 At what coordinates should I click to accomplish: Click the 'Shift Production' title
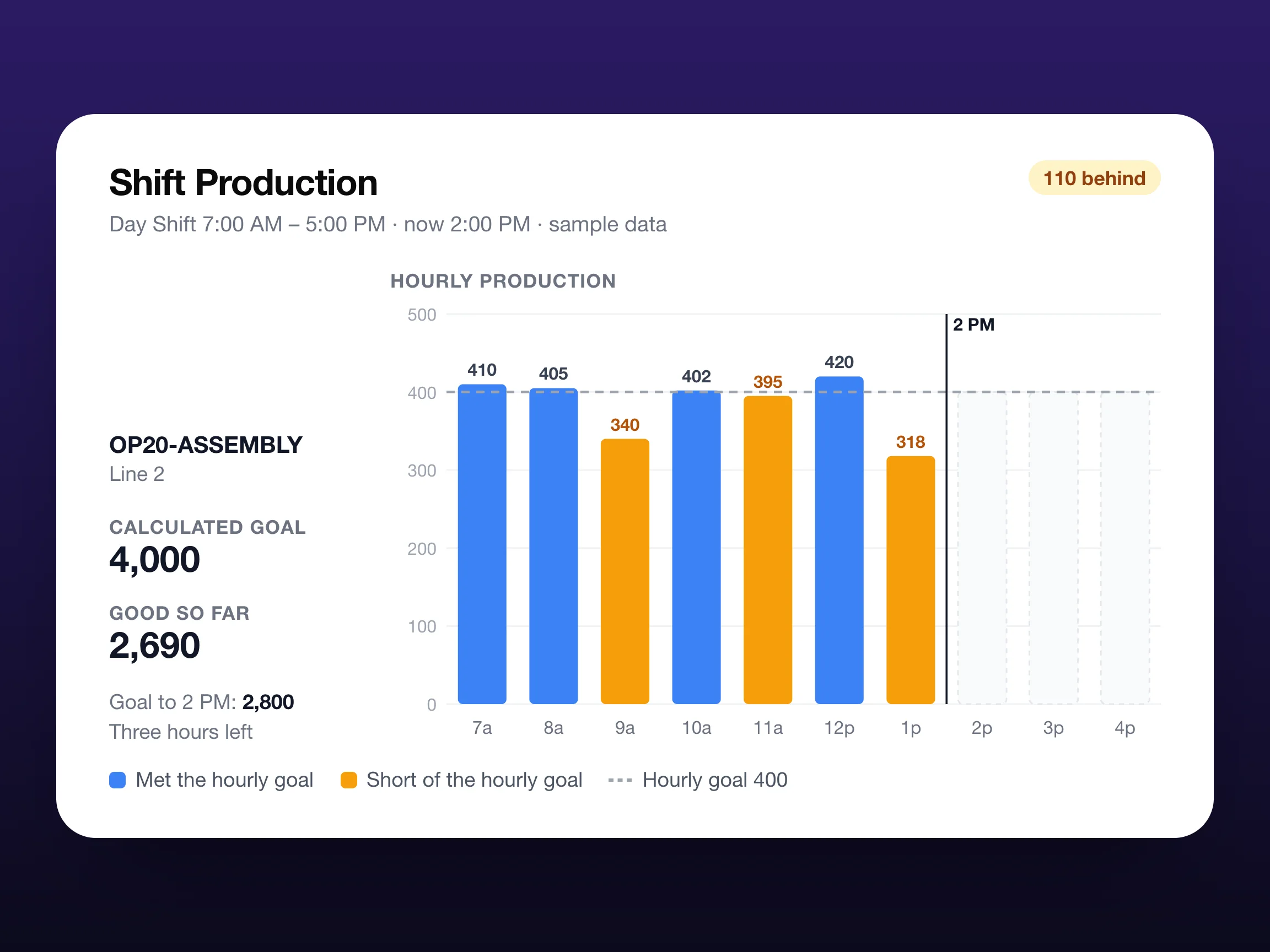click(x=244, y=183)
